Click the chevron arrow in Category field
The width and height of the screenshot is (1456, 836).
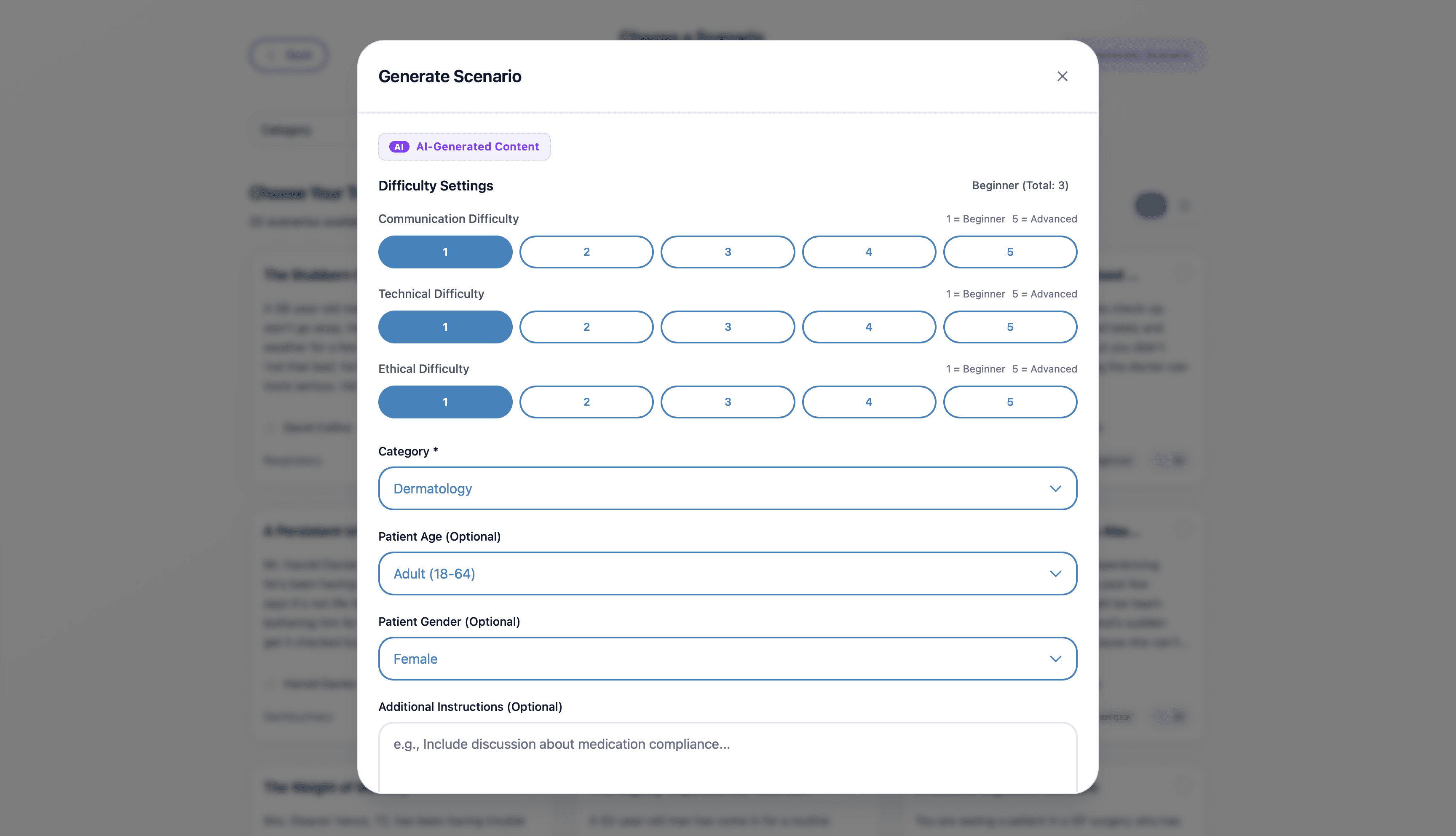tap(1055, 489)
